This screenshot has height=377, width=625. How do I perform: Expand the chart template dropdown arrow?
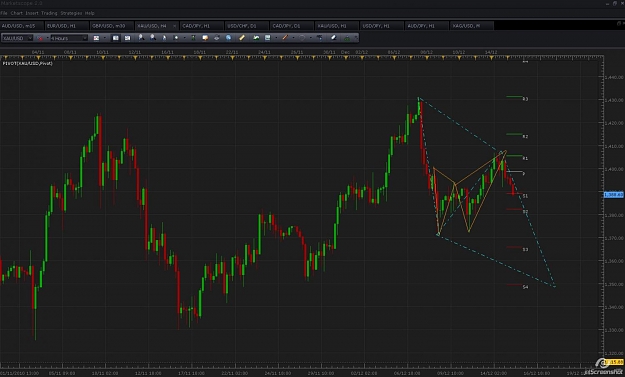pos(276,37)
